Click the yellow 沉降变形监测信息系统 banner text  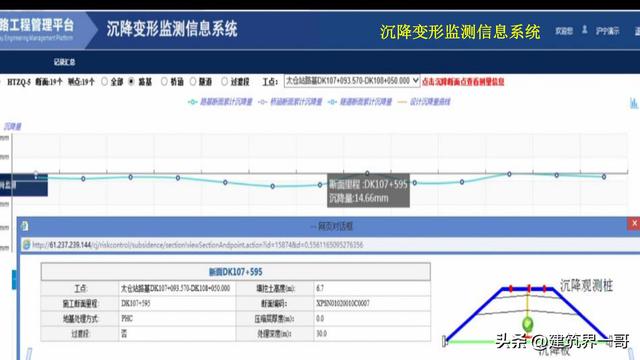[460, 32]
